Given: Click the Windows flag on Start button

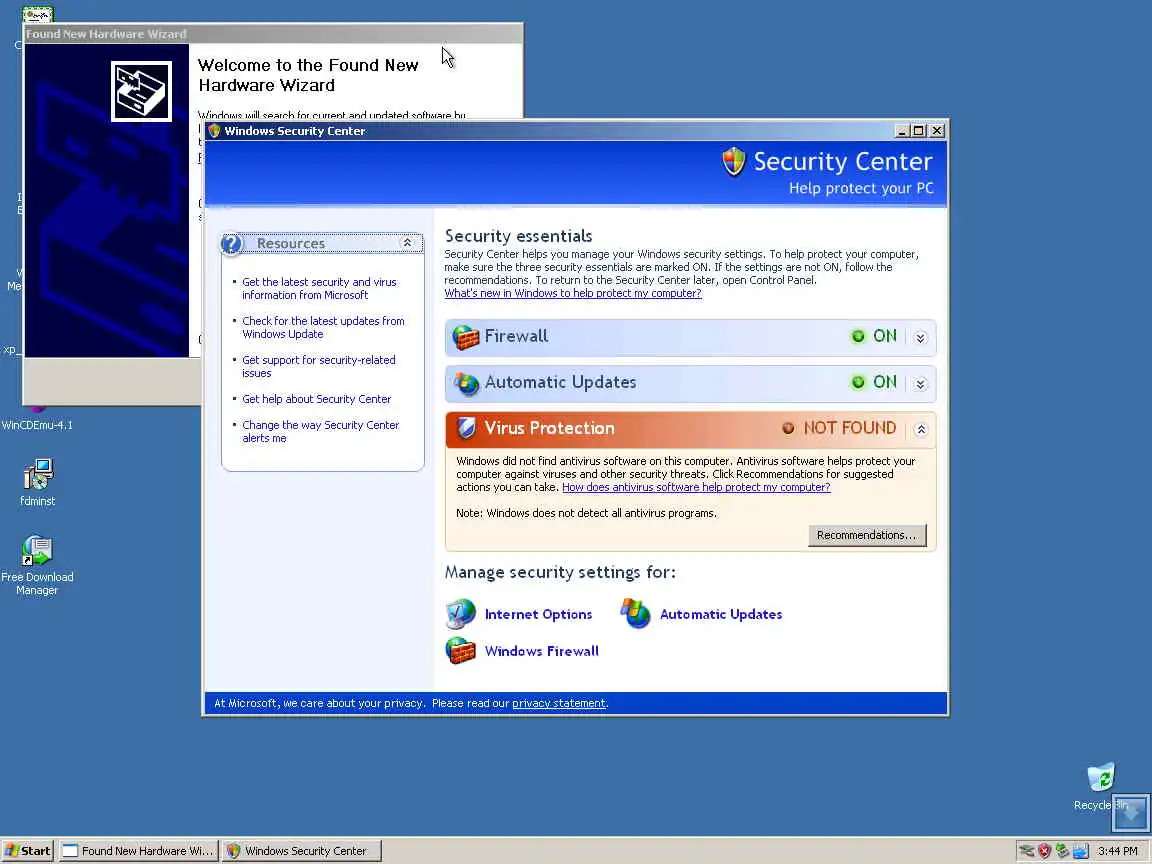Looking at the screenshot, I should pyautogui.click(x=11, y=851).
